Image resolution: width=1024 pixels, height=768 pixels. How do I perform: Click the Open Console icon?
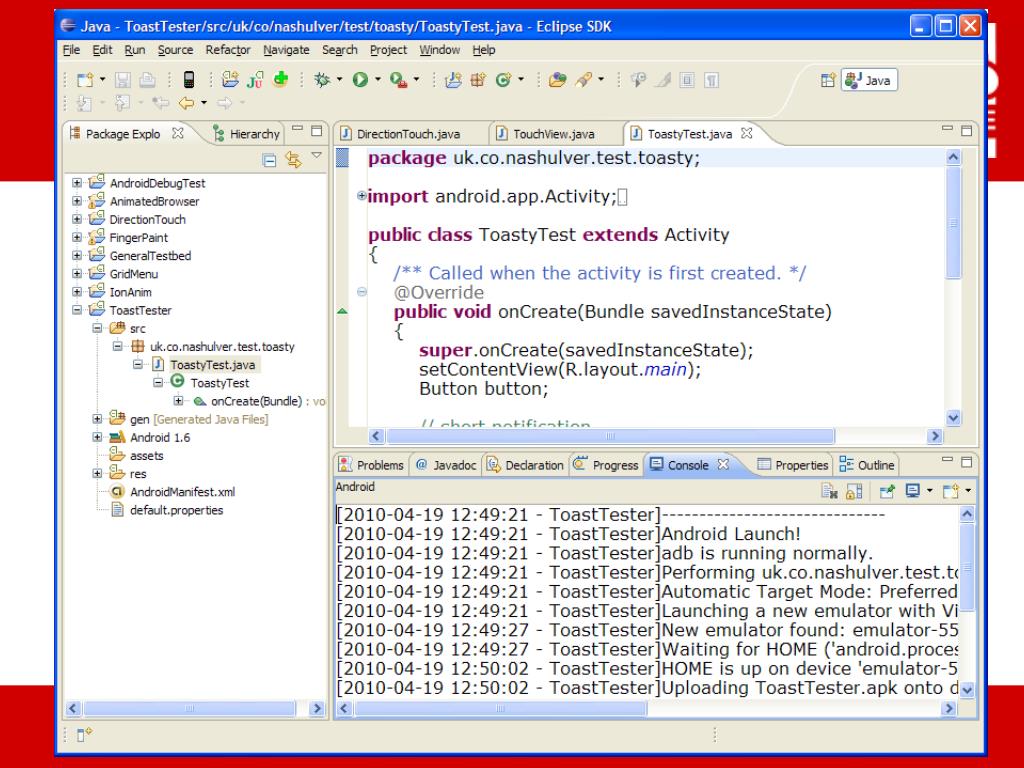tap(950, 491)
